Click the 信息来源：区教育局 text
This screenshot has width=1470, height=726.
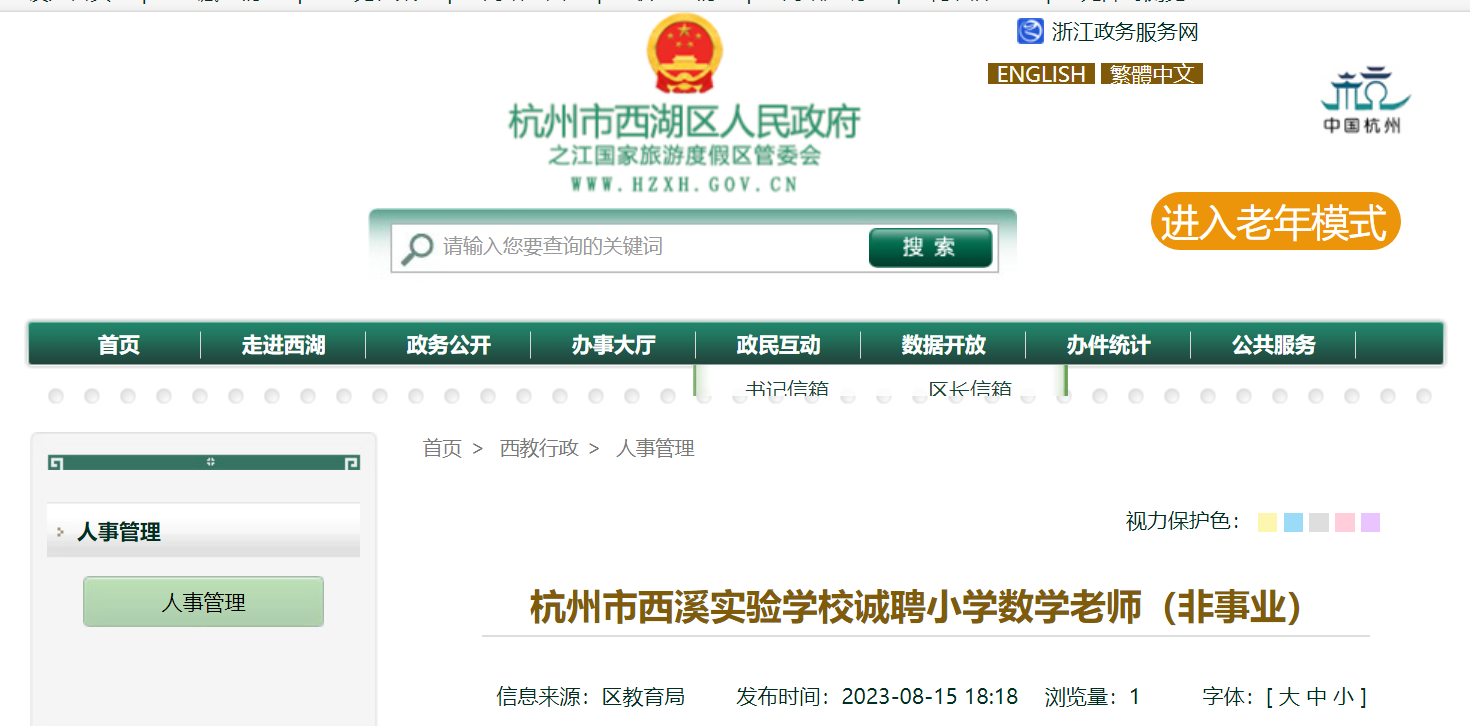coord(590,696)
